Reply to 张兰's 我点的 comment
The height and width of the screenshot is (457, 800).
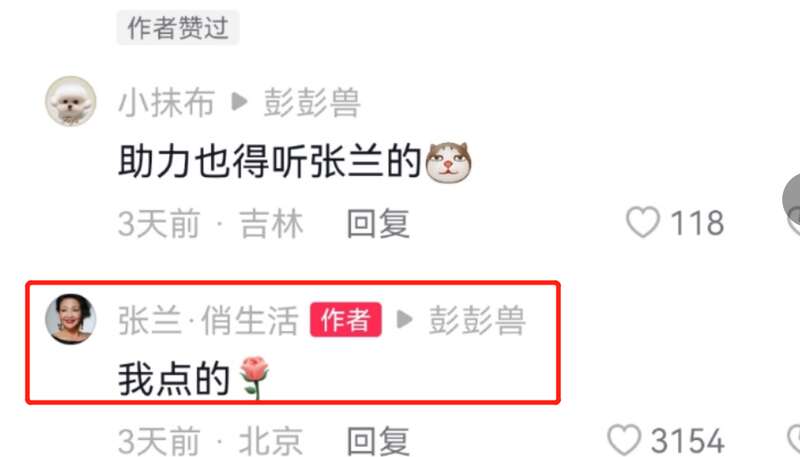tap(378, 441)
